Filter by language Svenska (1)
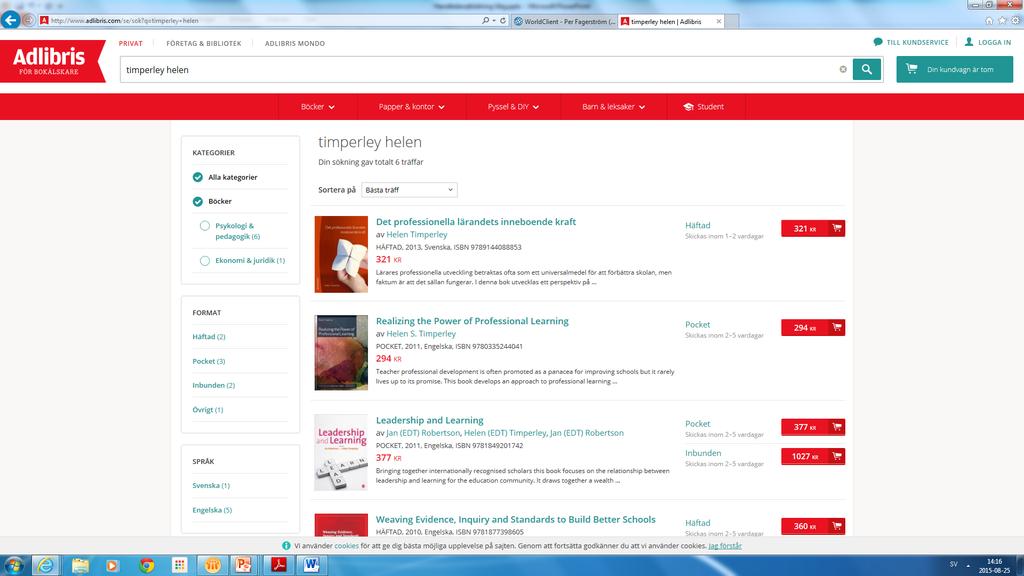 [x=211, y=486]
